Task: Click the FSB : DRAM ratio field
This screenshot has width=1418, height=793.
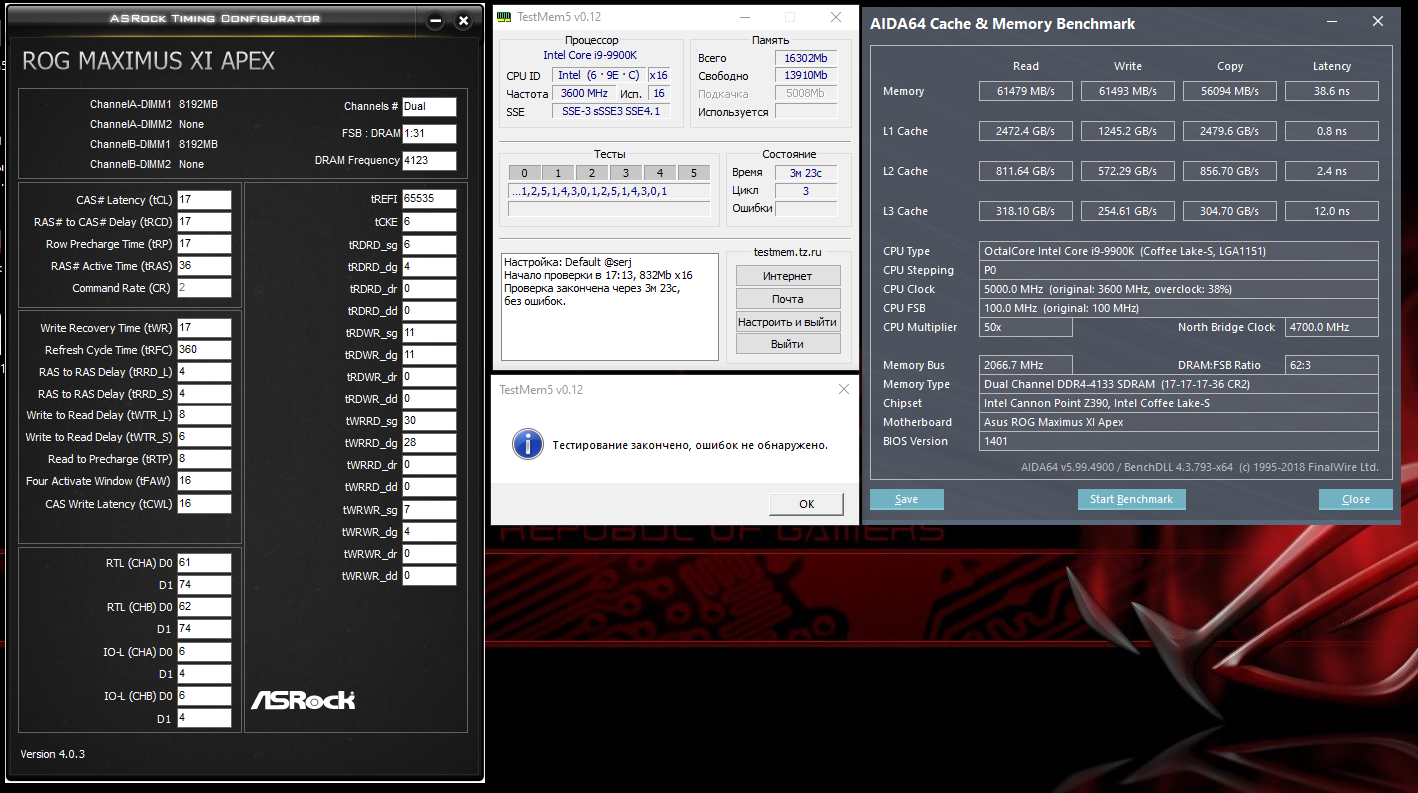Action: click(x=429, y=134)
